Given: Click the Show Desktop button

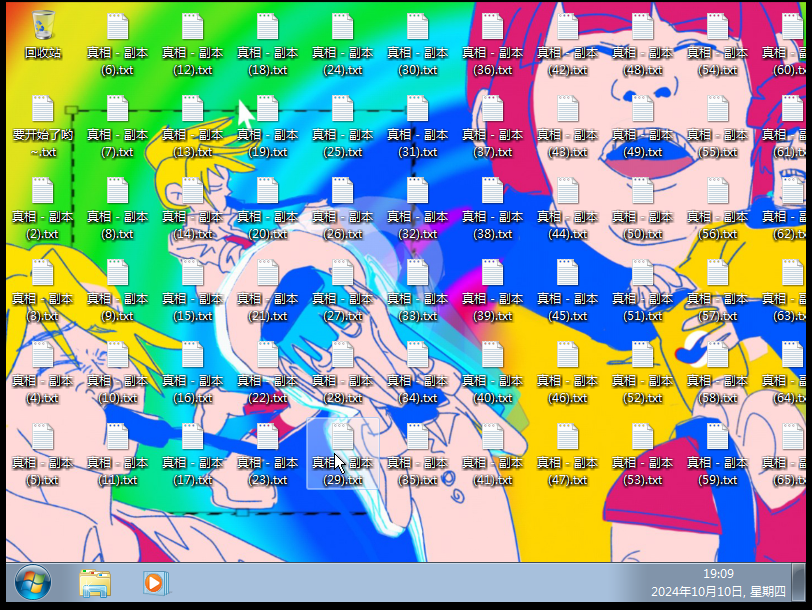Looking at the screenshot, I should coord(798,582).
